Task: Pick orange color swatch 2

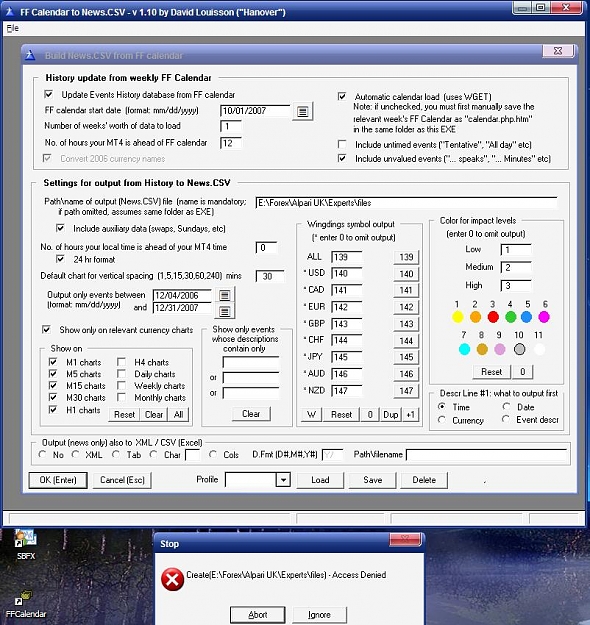Action: coord(475,317)
